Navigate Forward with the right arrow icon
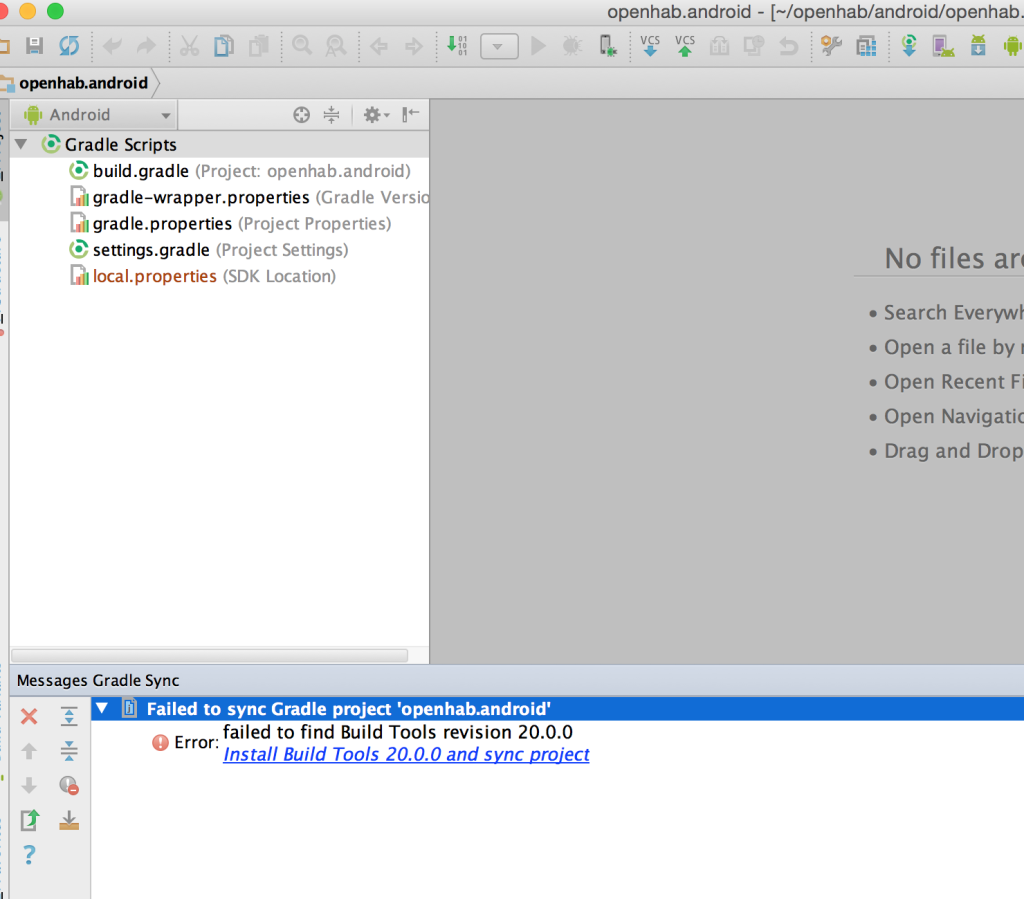This screenshot has height=899, width=1024. click(413, 46)
